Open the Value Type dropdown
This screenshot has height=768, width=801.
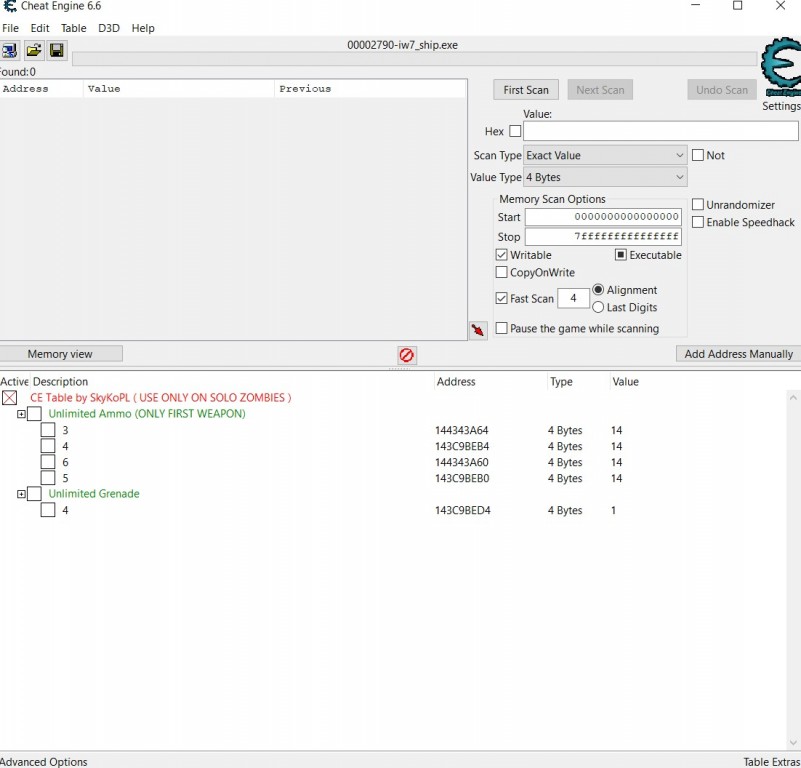pyautogui.click(x=605, y=177)
